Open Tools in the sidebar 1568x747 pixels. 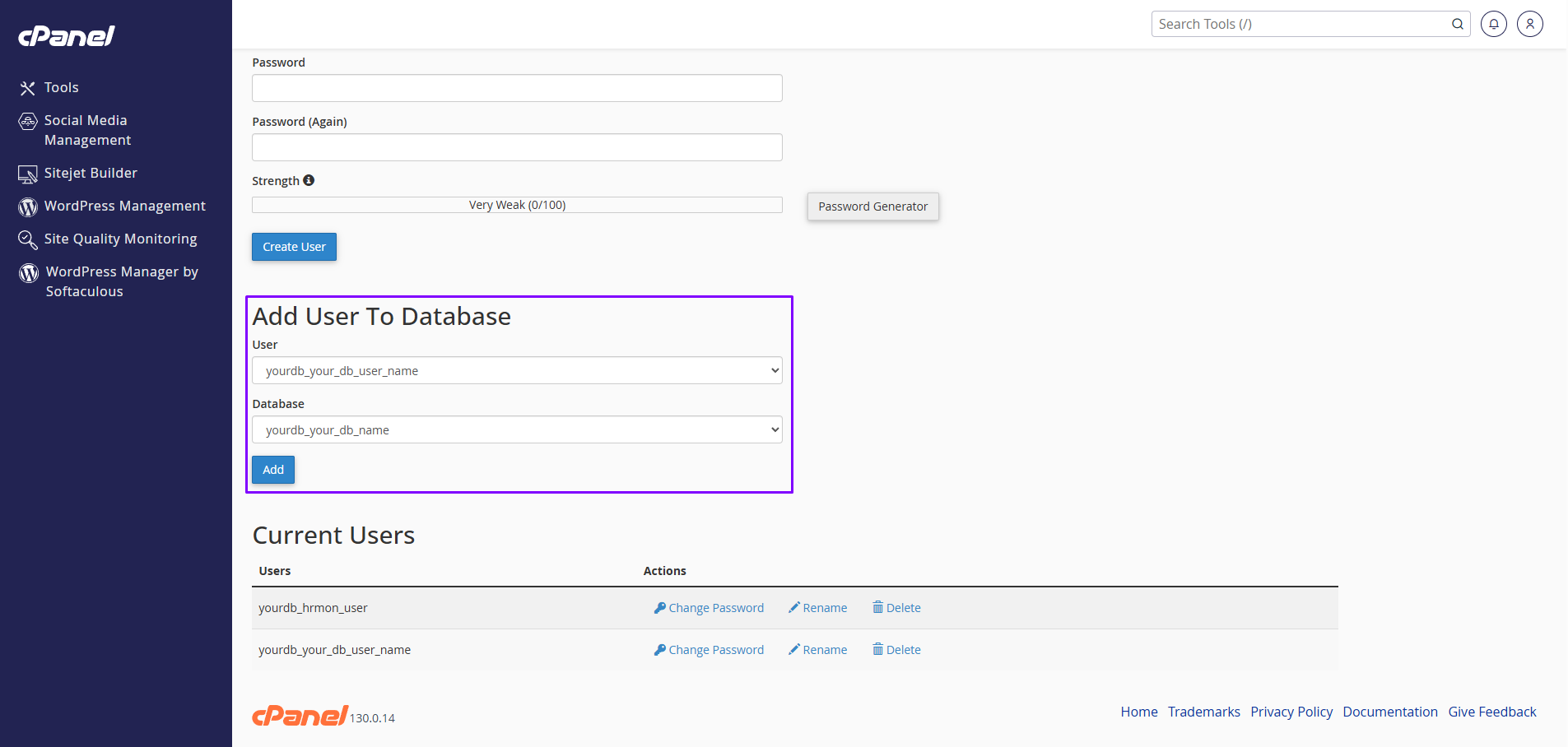coord(61,87)
